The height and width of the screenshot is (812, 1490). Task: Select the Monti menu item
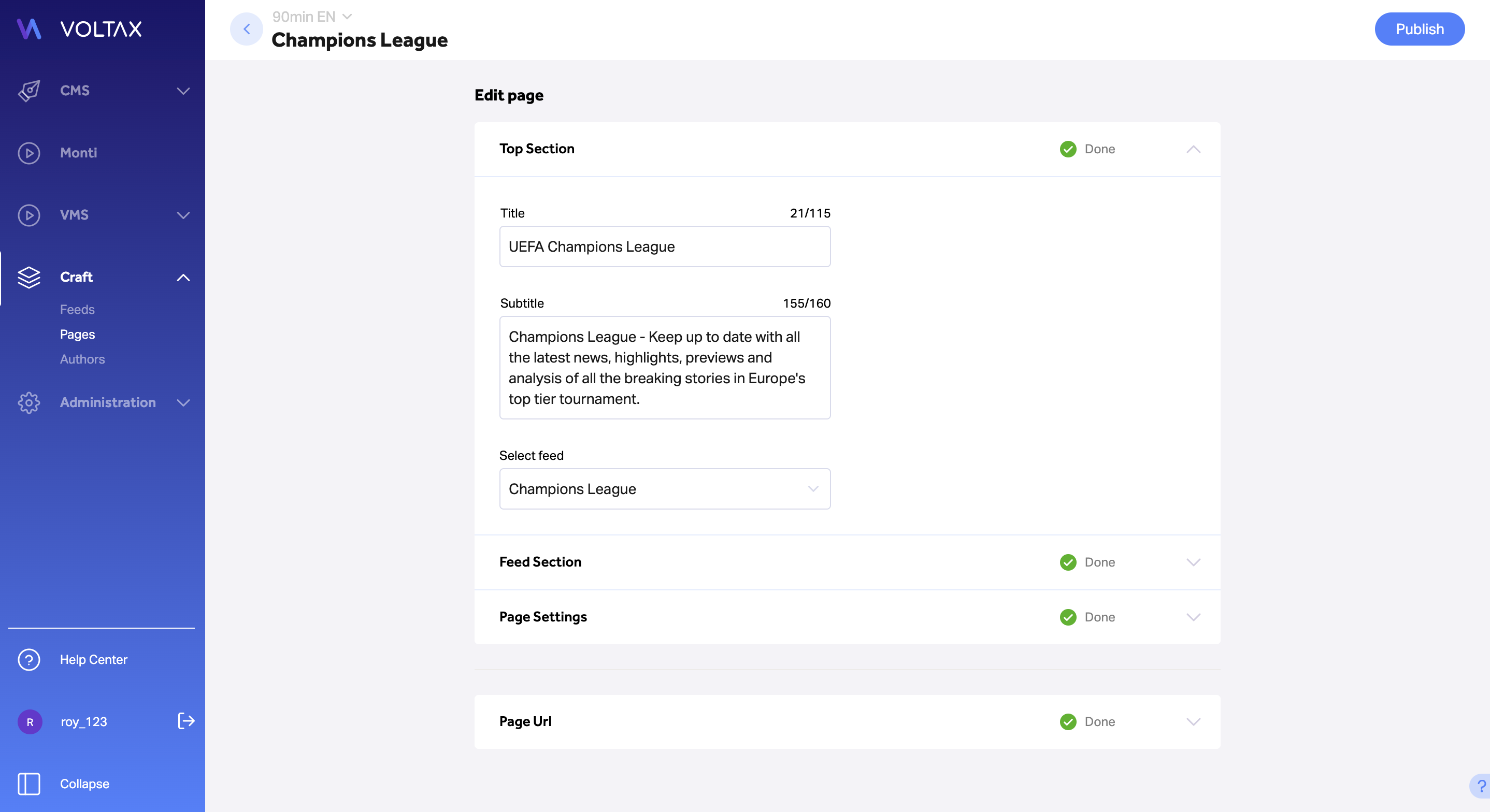coord(78,153)
